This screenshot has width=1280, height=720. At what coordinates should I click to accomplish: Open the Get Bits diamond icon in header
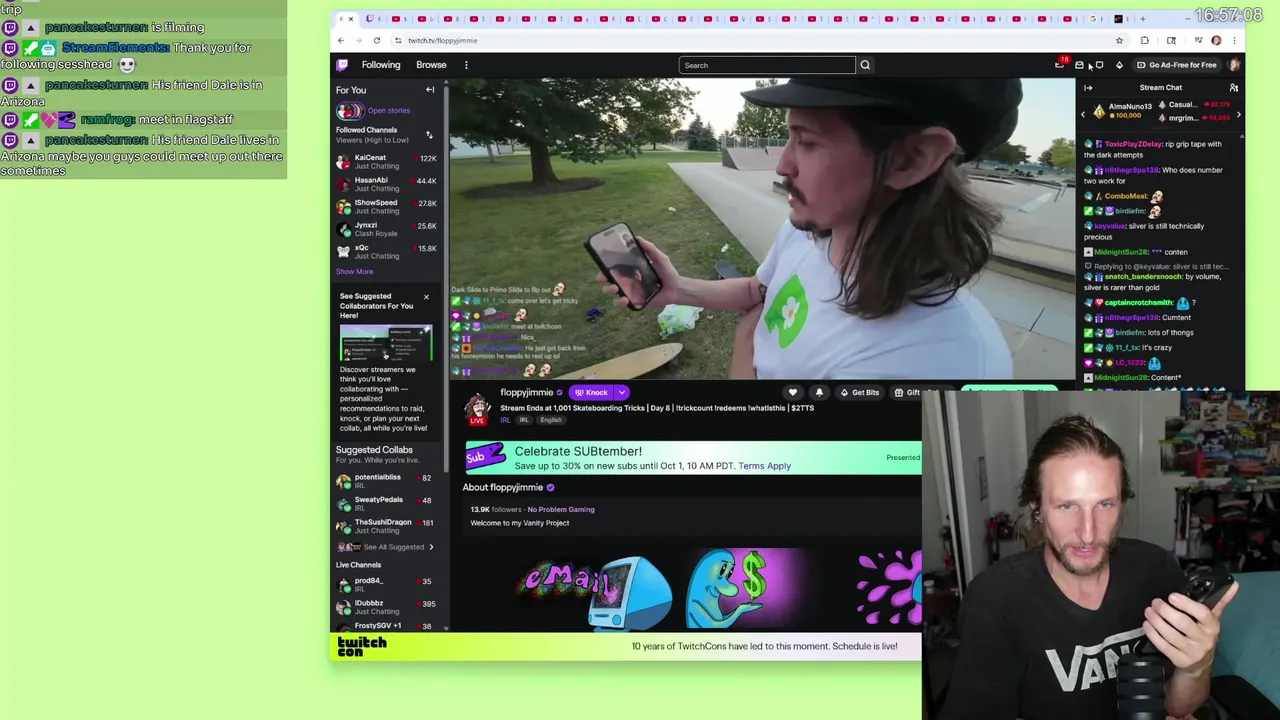[1119, 65]
